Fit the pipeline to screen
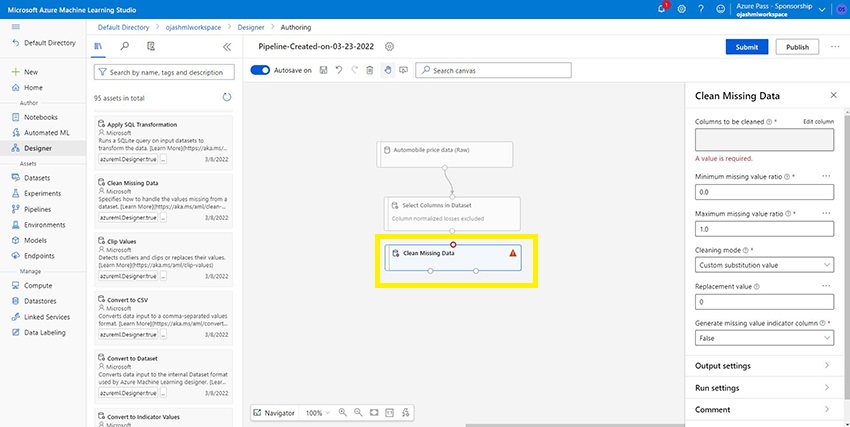850x427 pixels. click(374, 412)
